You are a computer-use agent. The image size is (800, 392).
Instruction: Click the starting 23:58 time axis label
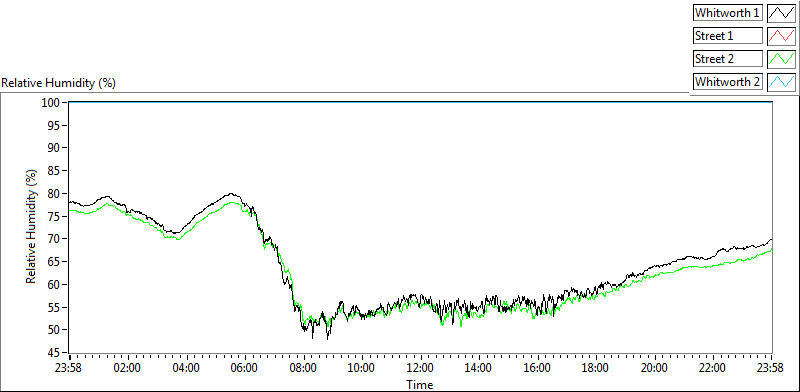[70, 368]
